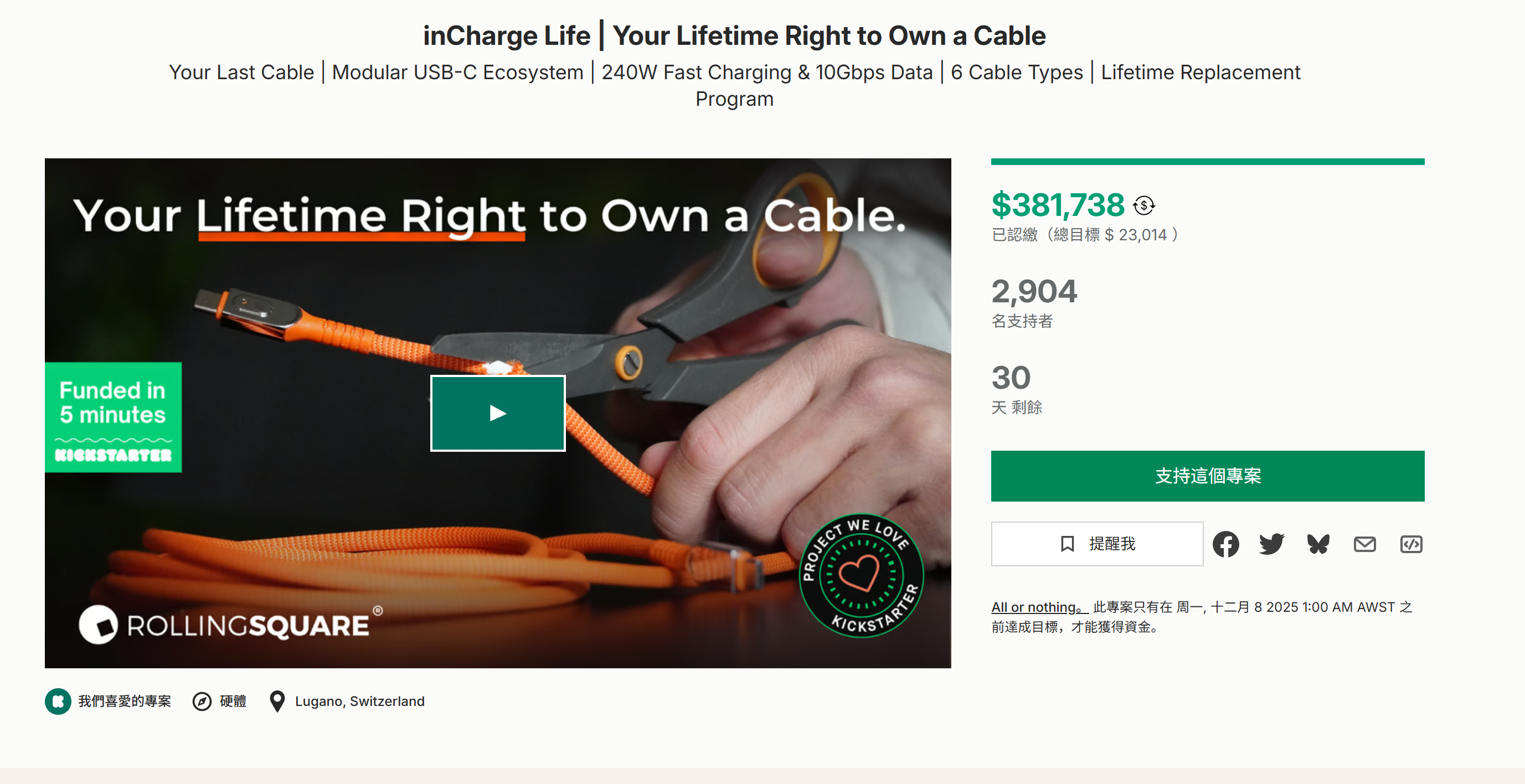
Task: Click the currency conversion icon beside $381,738
Action: (x=1144, y=206)
